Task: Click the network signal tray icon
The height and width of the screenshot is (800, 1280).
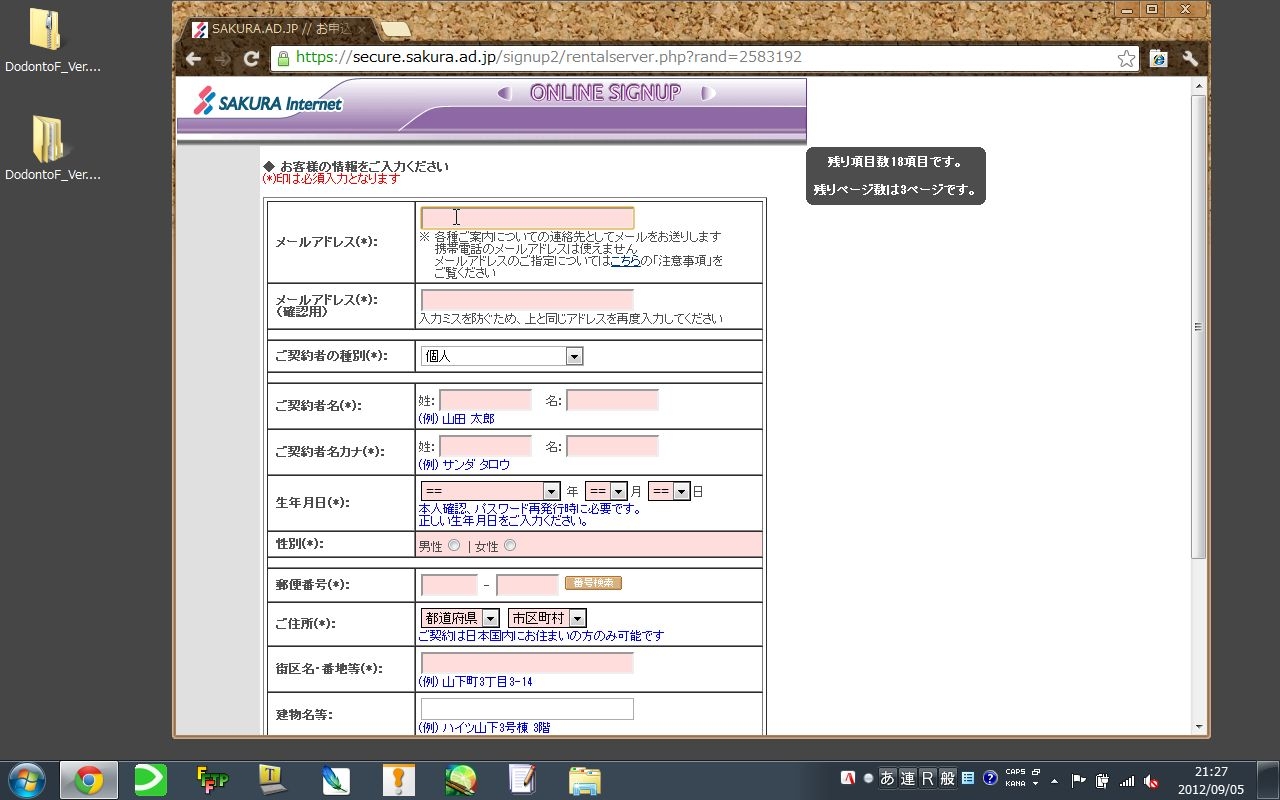Action: pyautogui.click(x=1127, y=780)
